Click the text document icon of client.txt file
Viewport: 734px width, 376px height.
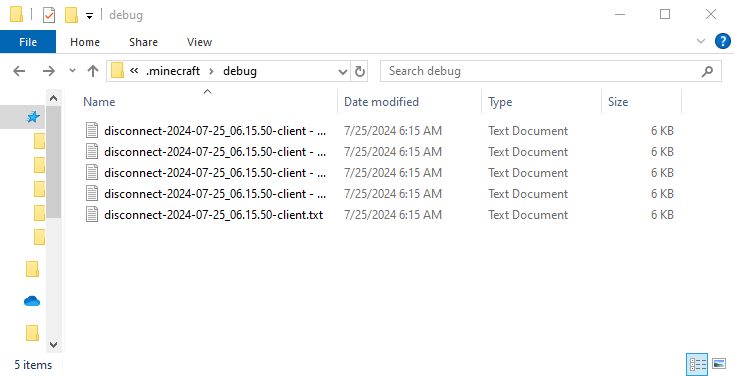[92, 214]
